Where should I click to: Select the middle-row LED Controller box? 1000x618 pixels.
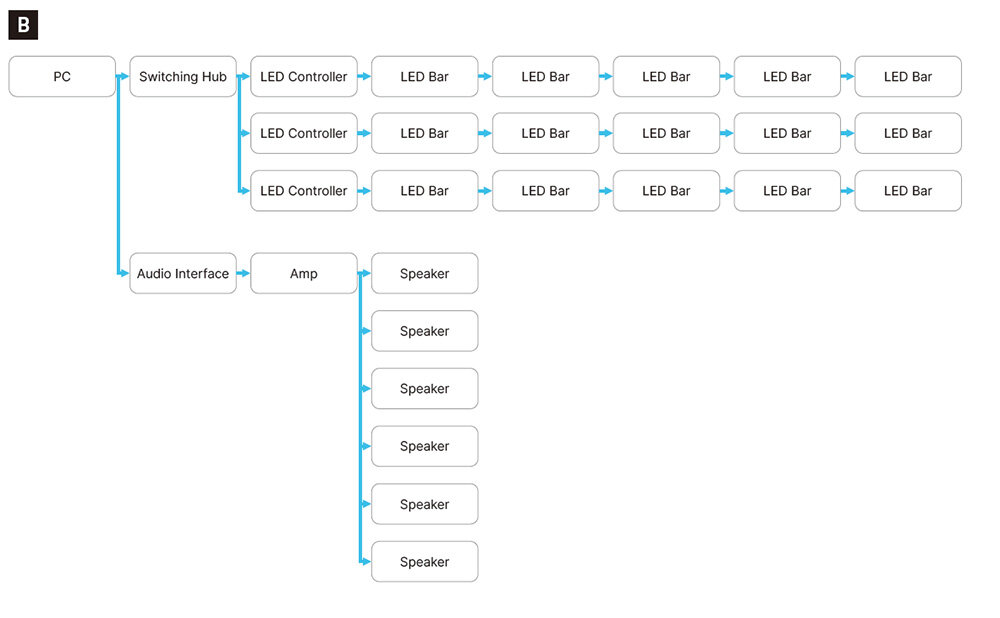pyautogui.click(x=304, y=133)
